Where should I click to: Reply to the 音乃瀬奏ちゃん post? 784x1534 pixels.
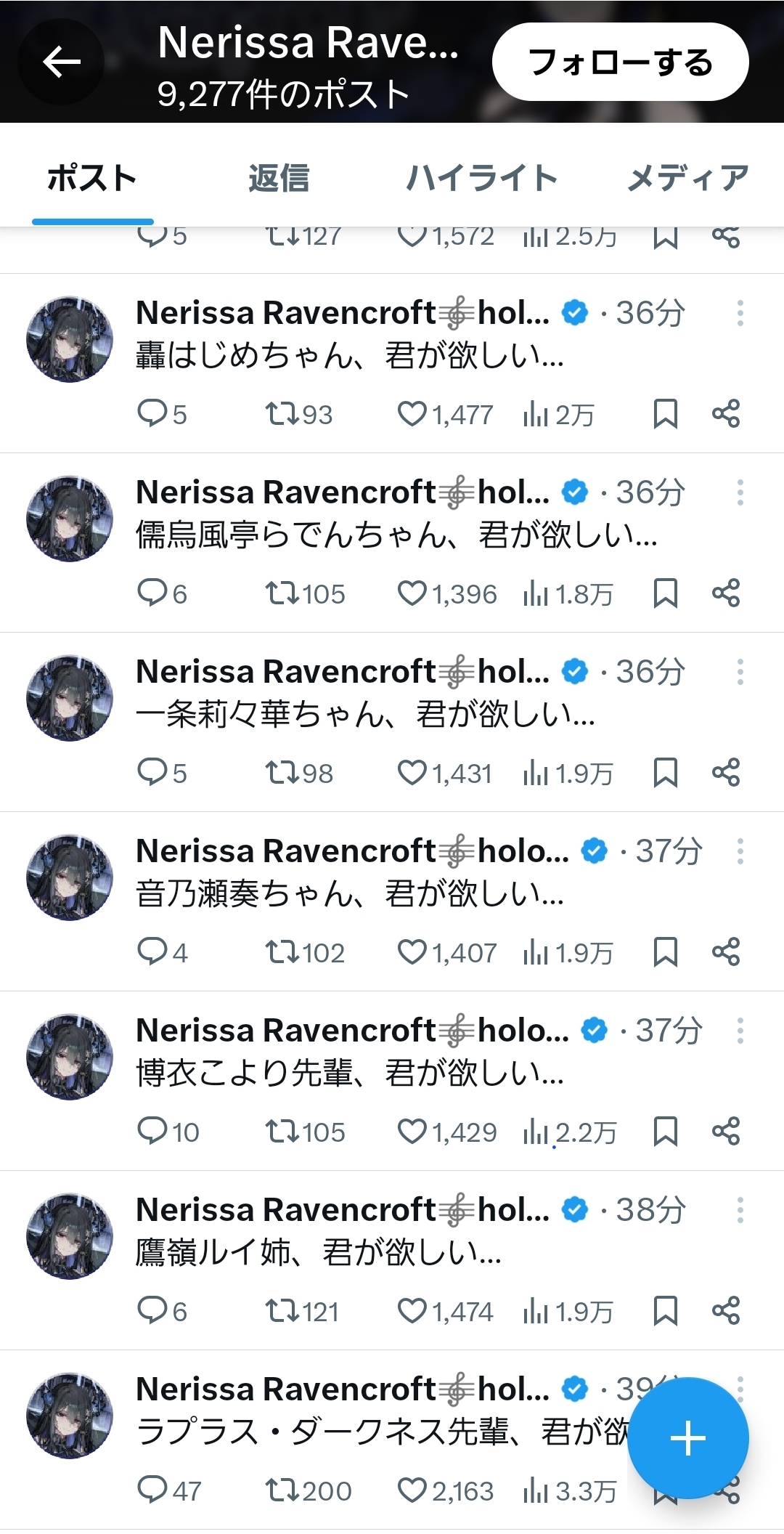coord(152,952)
